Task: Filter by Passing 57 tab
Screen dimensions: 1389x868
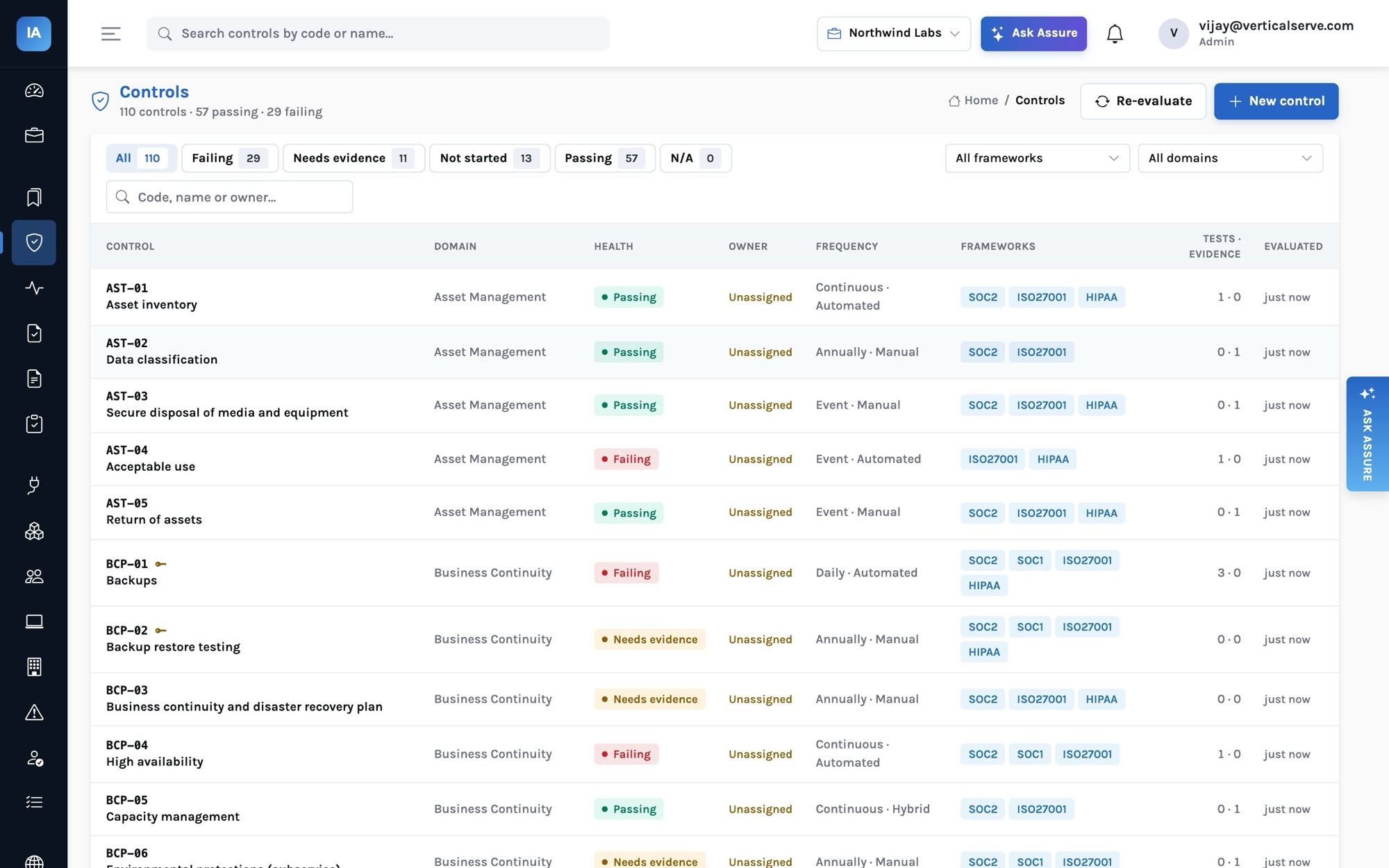Action: pyautogui.click(x=604, y=158)
